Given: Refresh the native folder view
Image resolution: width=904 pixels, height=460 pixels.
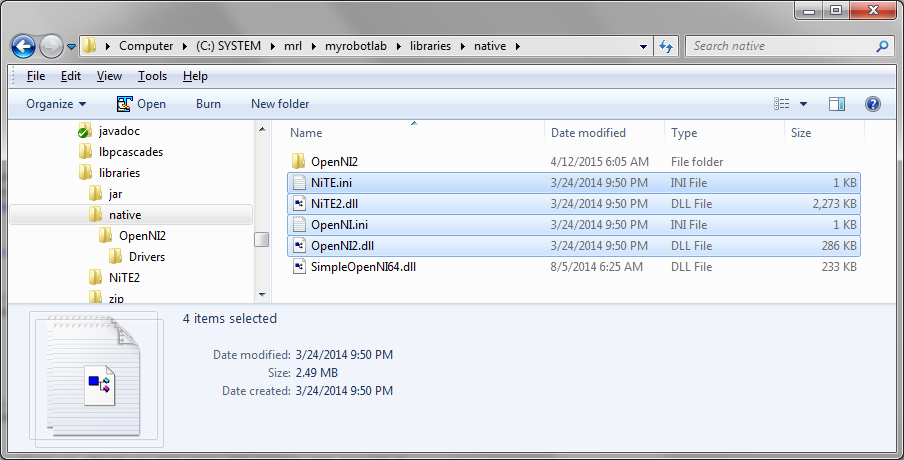Looking at the screenshot, I should click(666, 46).
